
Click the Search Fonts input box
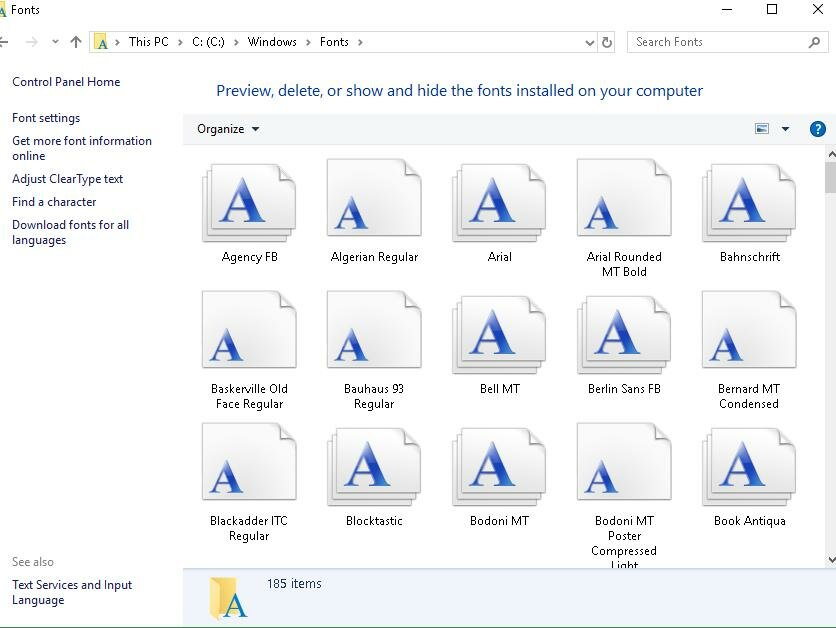click(x=718, y=42)
